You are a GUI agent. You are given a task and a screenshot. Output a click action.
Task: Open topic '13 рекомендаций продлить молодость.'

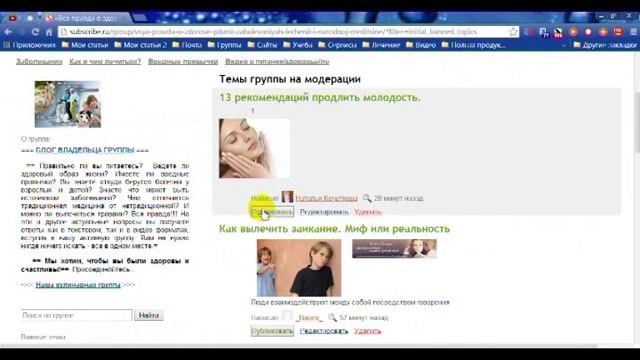(x=320, y=98)
